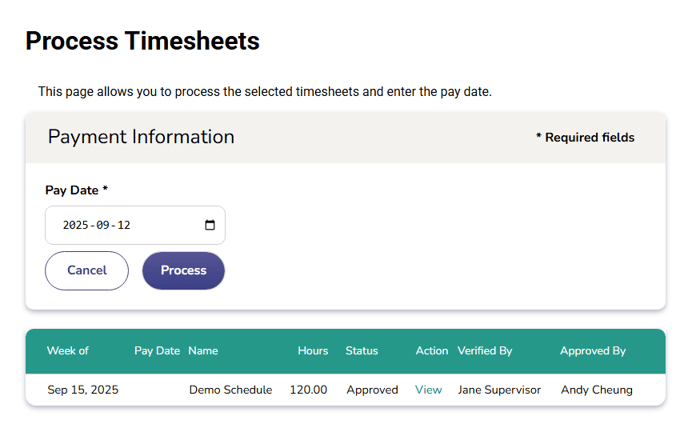This screenshot has height=428, width=688.
Task: Click the Pay Date column header in table
Action: [157, 351]
